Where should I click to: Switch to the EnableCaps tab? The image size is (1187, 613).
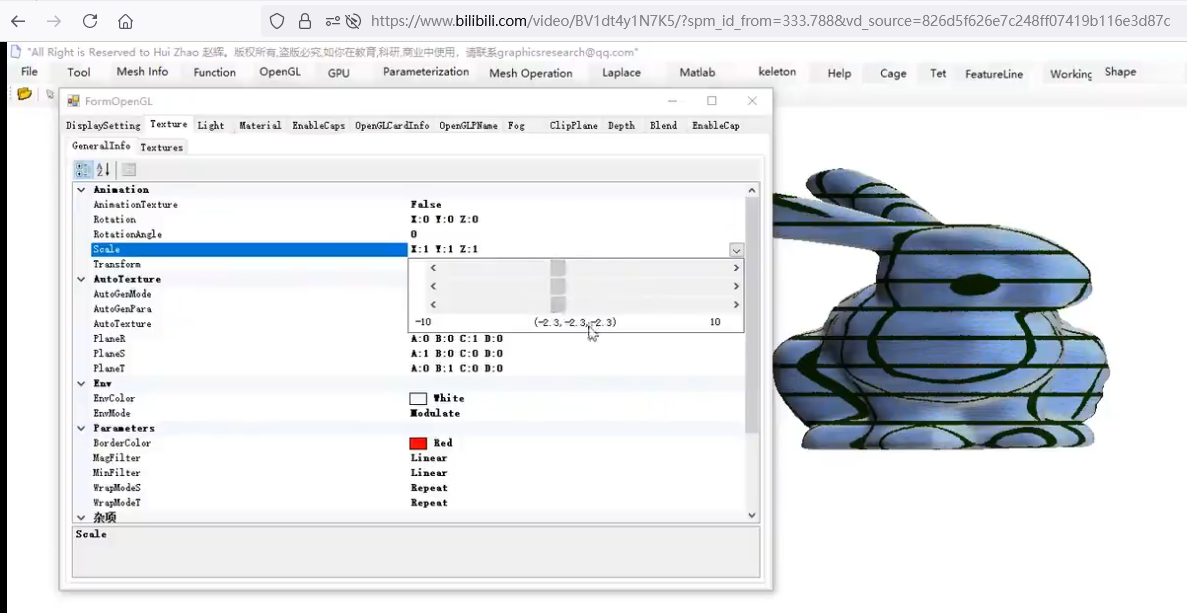(319, 126)
